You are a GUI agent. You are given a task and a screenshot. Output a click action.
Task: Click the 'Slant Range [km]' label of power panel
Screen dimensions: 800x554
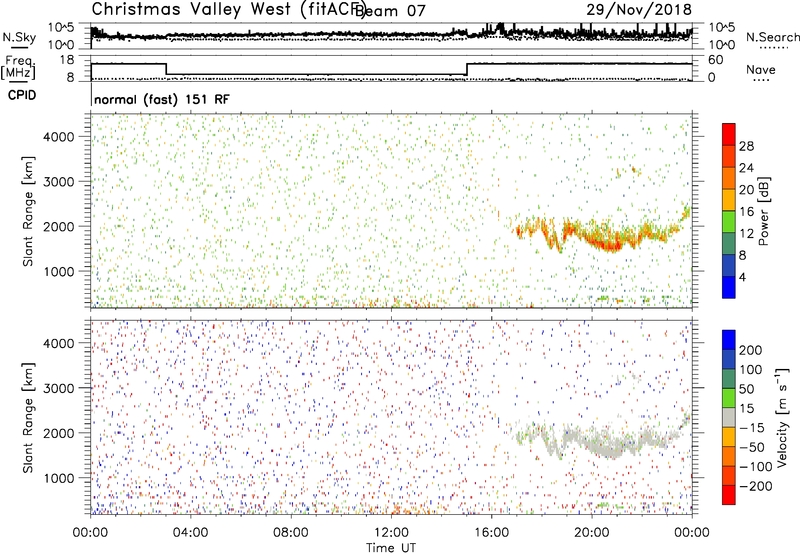28,211
